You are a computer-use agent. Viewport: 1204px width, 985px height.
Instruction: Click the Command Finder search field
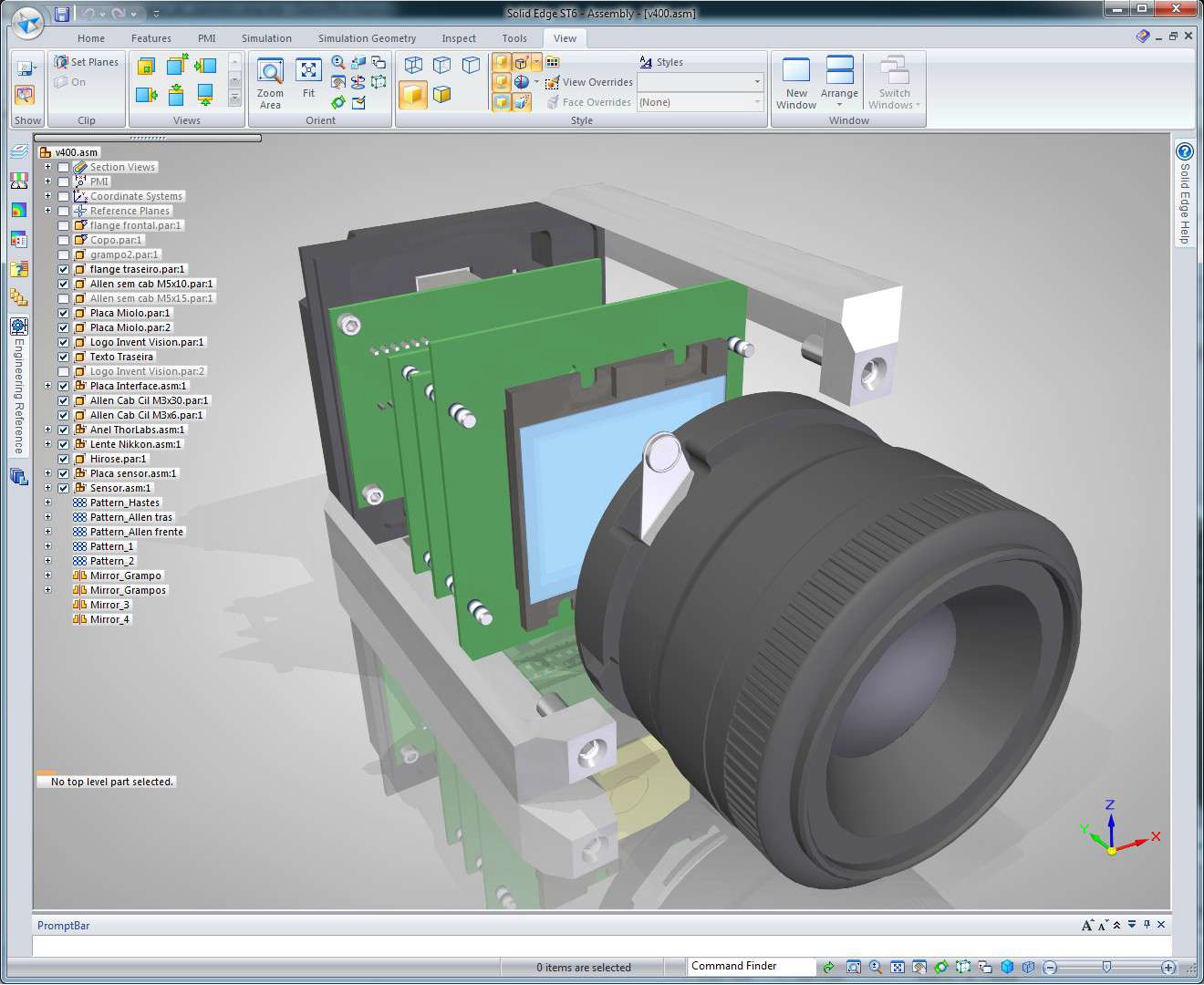pos(751,967)
